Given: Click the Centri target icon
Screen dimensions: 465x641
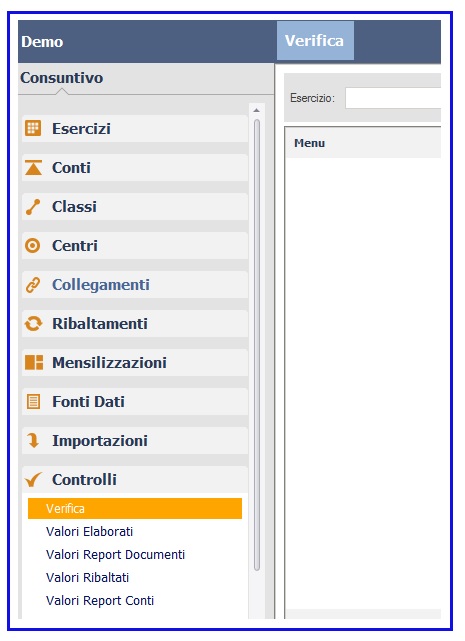Looking at the screenshot, I should click(33, 246).
